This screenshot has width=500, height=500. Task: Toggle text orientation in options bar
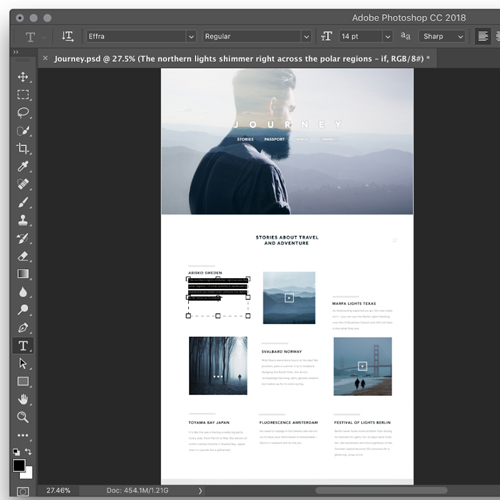click(x=68, y=36)
